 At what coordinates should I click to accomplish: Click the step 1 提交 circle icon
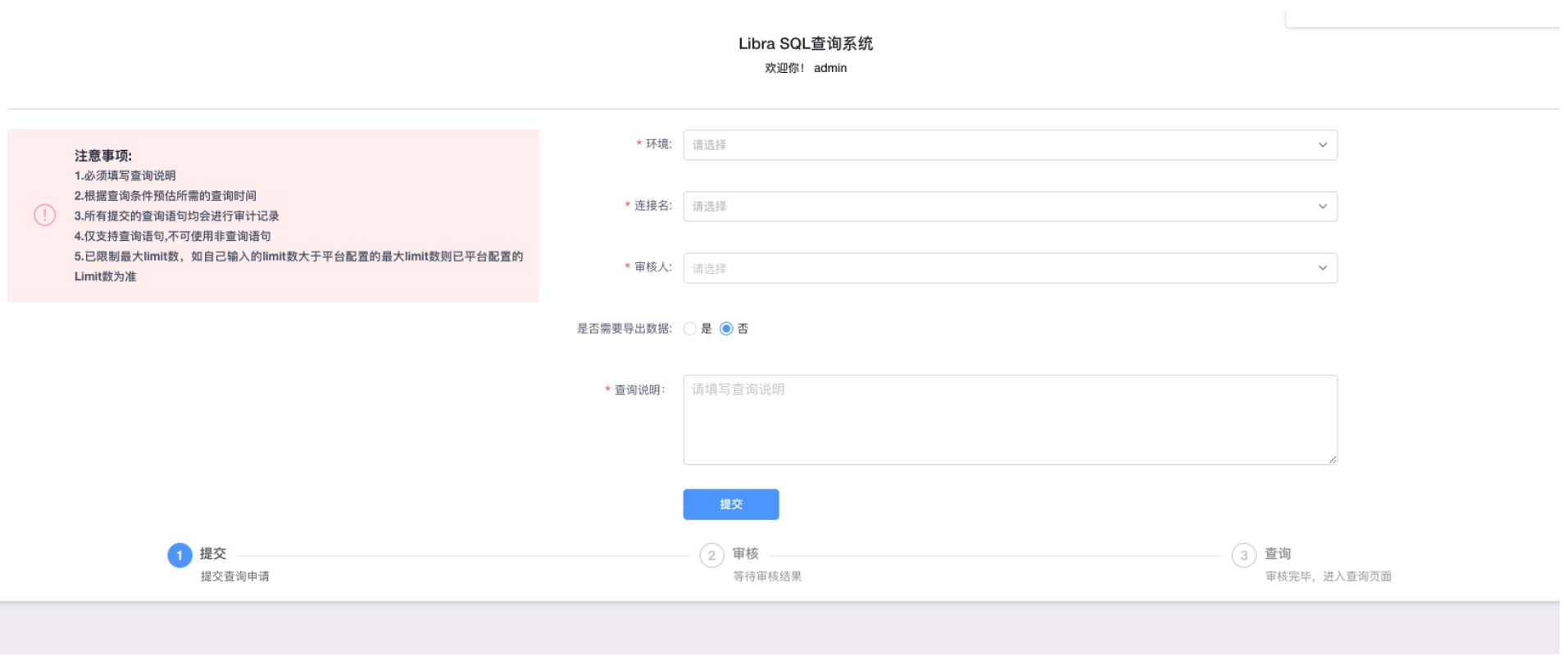tap(180, 556)
